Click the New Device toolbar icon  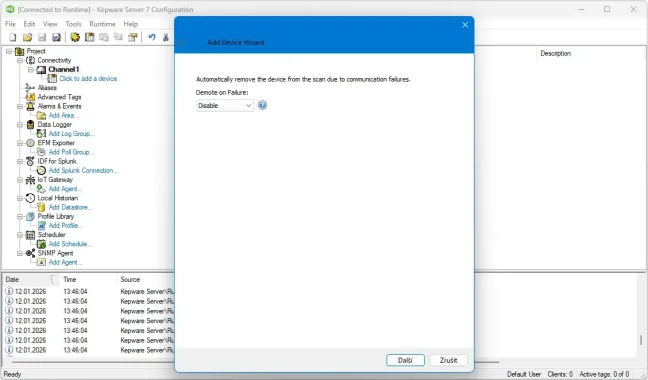(x=90, y=38)
